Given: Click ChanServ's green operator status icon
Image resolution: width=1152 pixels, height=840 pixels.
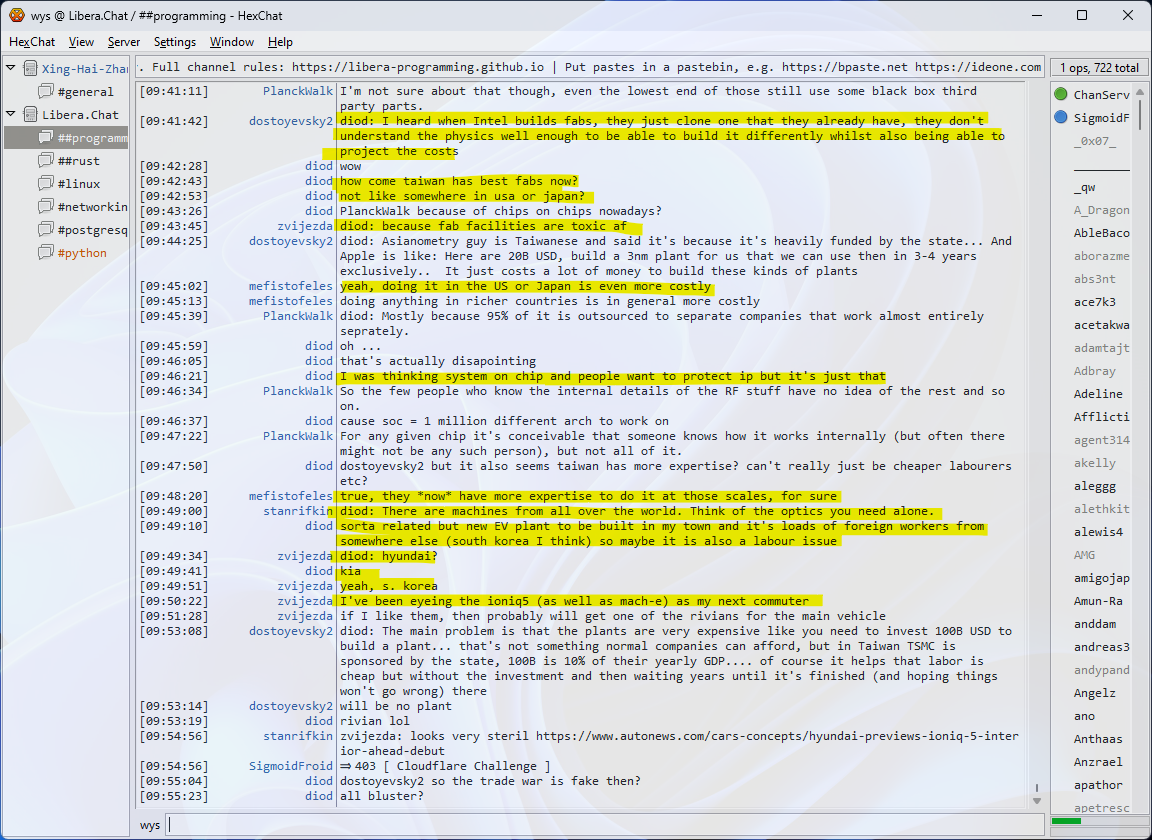Looking at the screenshot, I should tap(1061, 95).
